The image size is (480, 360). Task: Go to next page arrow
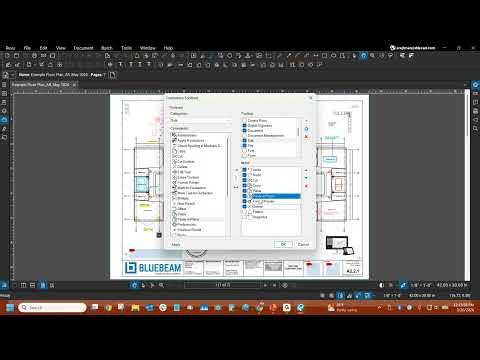[x=265, y=285]
